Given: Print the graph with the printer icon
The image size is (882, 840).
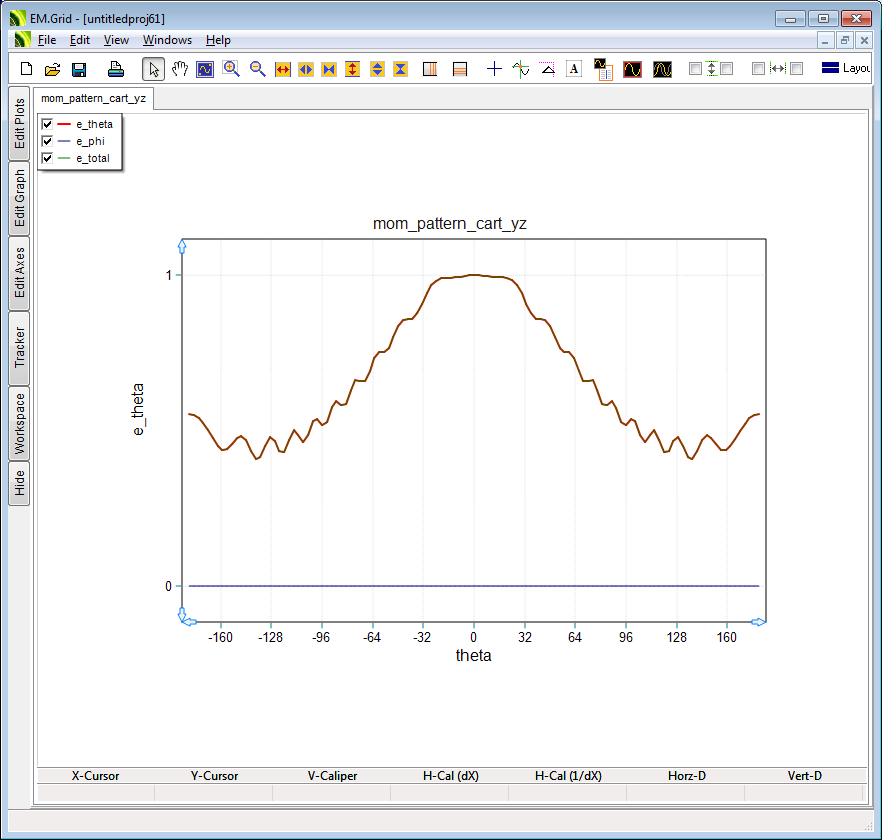Looking at the screenshot, I should point(116,69).
